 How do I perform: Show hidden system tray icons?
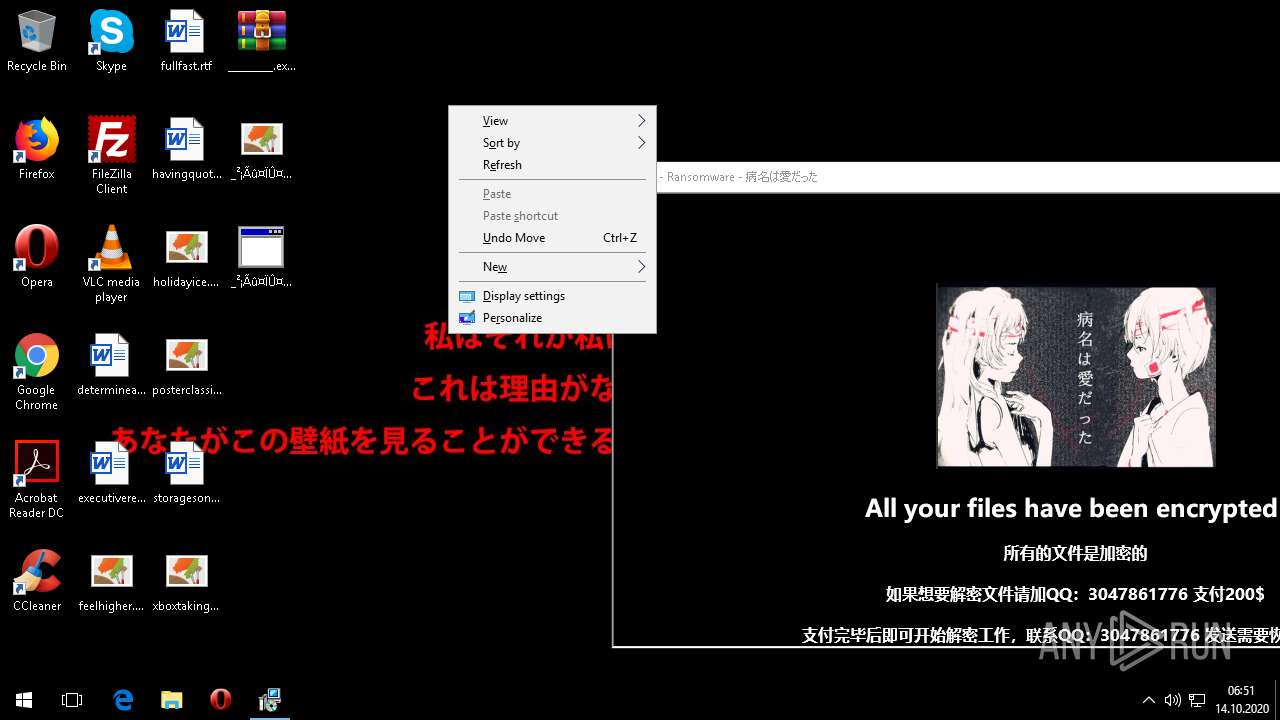[x=1149, y=700]
